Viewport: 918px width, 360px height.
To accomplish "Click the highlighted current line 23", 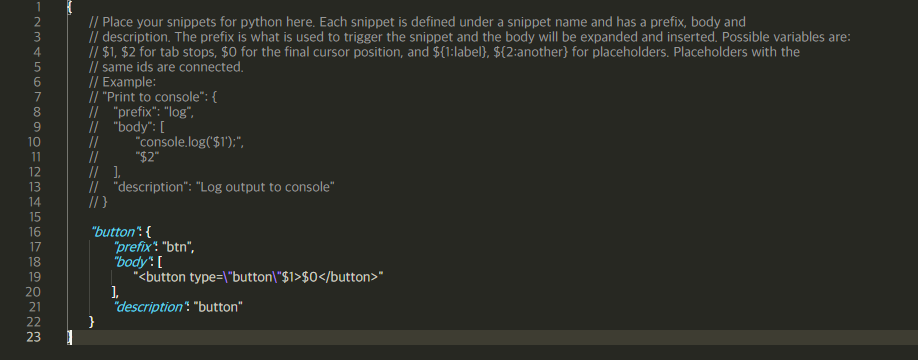I will (x=492, y=337).
